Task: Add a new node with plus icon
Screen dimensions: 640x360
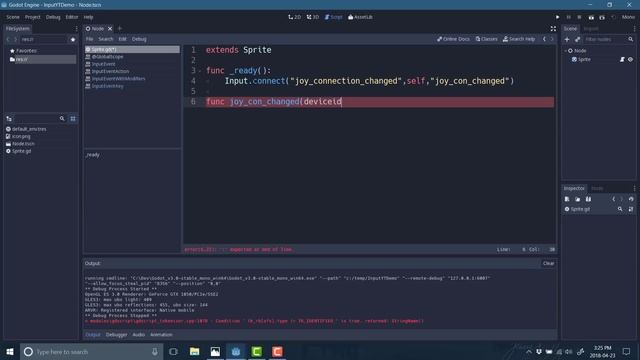Action: pos(567,39)
